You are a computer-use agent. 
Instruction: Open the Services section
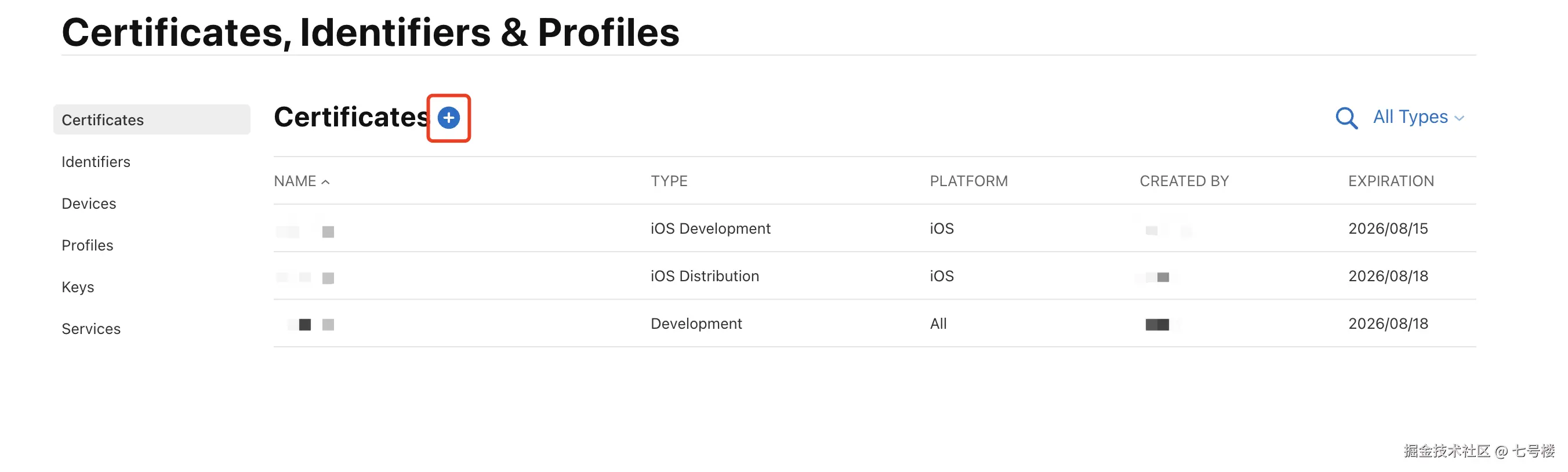pos(91,329)
